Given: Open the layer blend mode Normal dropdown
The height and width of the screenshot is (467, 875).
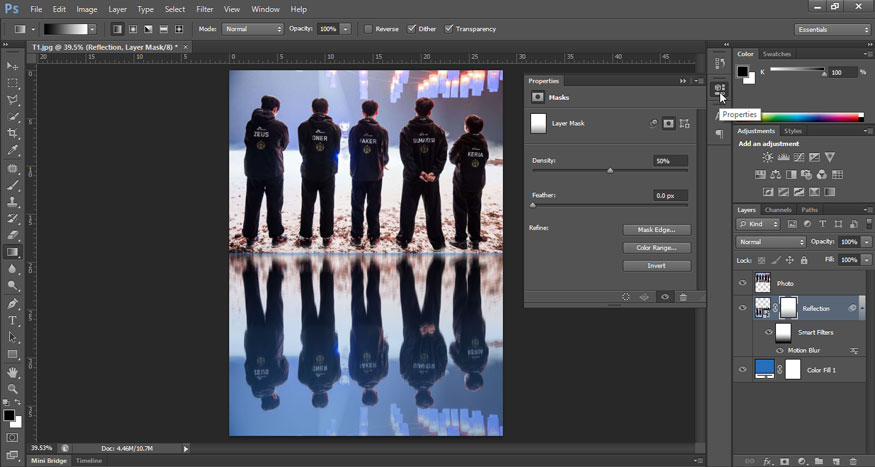Looking at the screenshot, I should 771,242.
